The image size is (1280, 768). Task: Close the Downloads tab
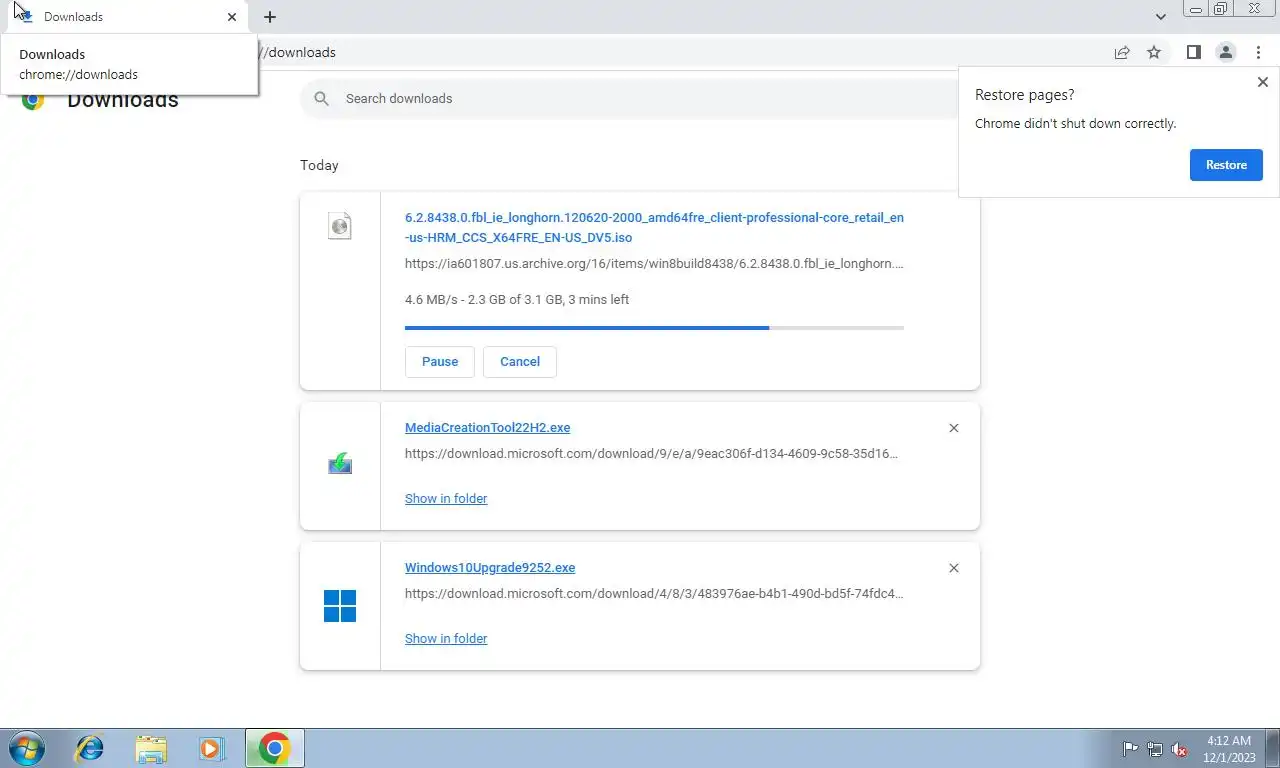click(232, 17)
